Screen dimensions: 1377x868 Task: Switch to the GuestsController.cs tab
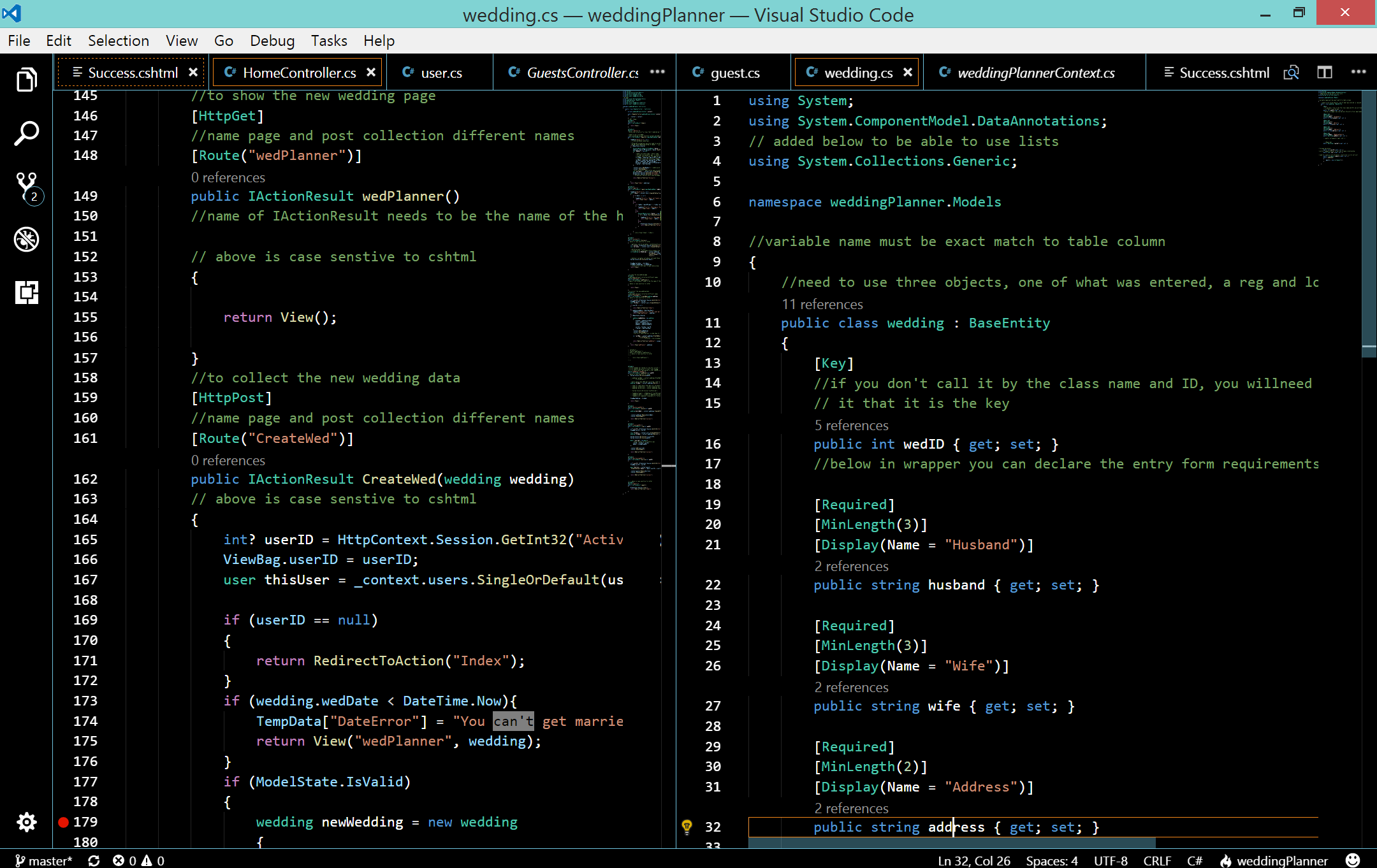[574, 73]
